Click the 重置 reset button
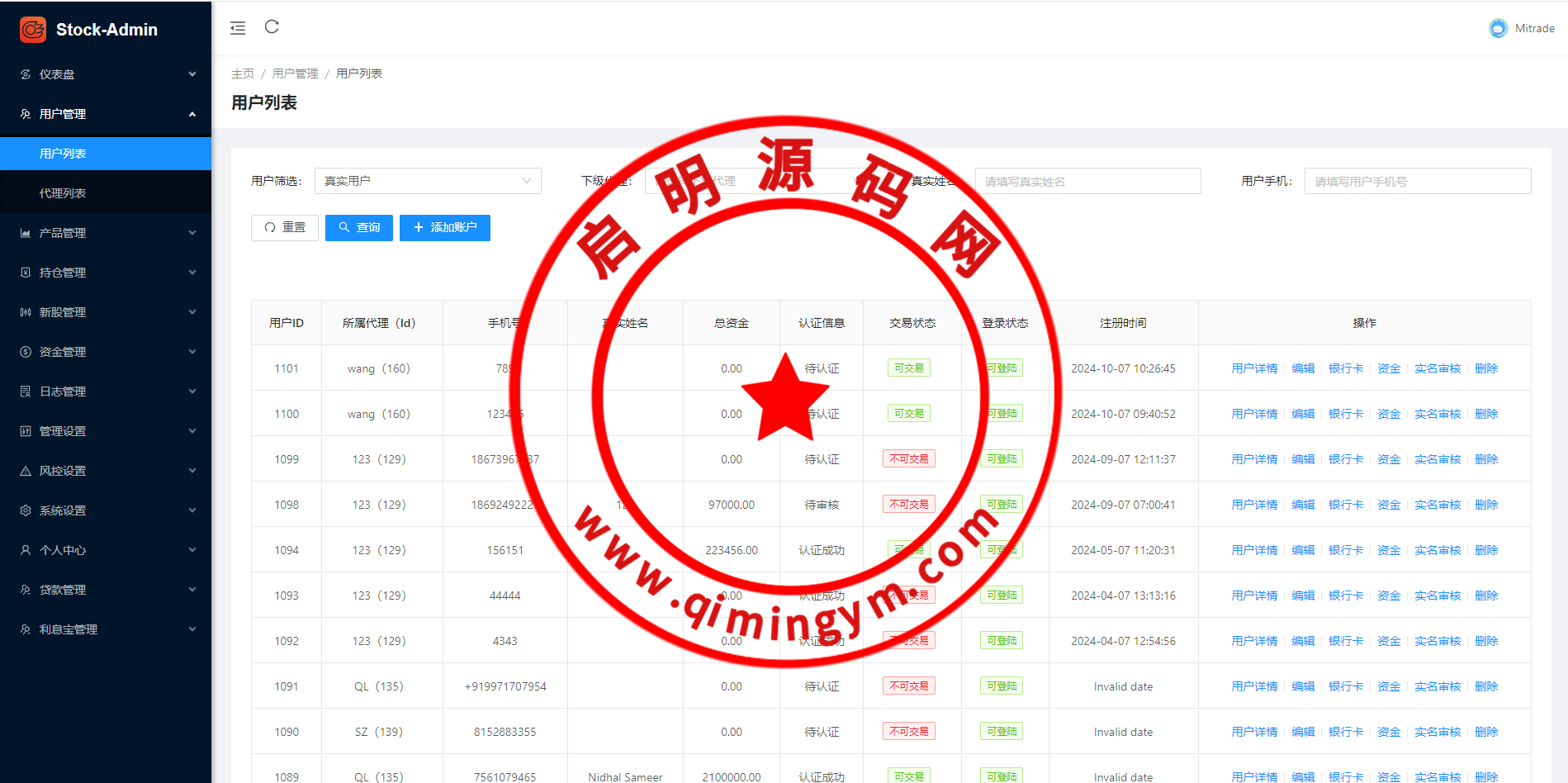1568x783 pixels. pos(284,228)
